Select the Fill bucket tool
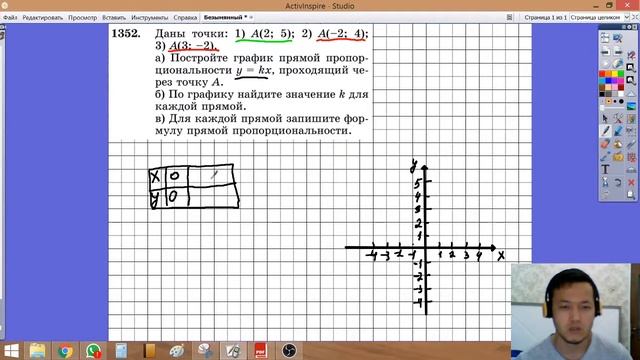640x360 pixels. pyautogui.click(x=618, y=144)
